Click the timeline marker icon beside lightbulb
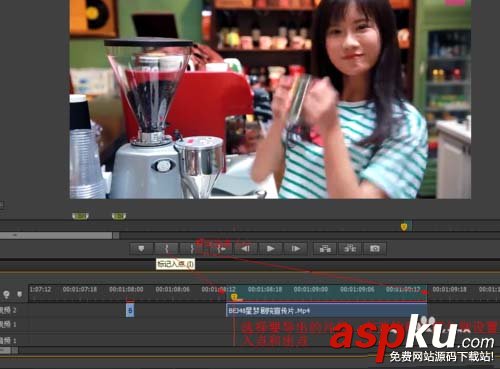 pos(19,294)
